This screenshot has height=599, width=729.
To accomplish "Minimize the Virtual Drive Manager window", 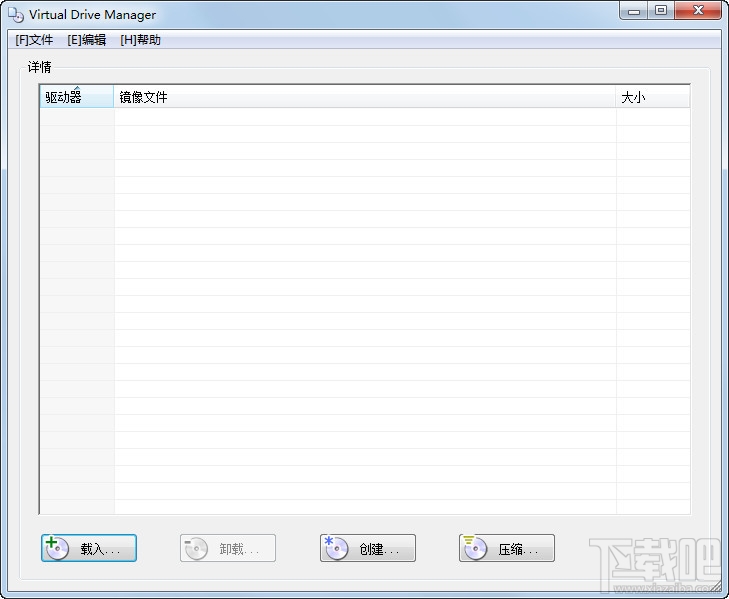I will pyautogui.click(x=634, y=11).
